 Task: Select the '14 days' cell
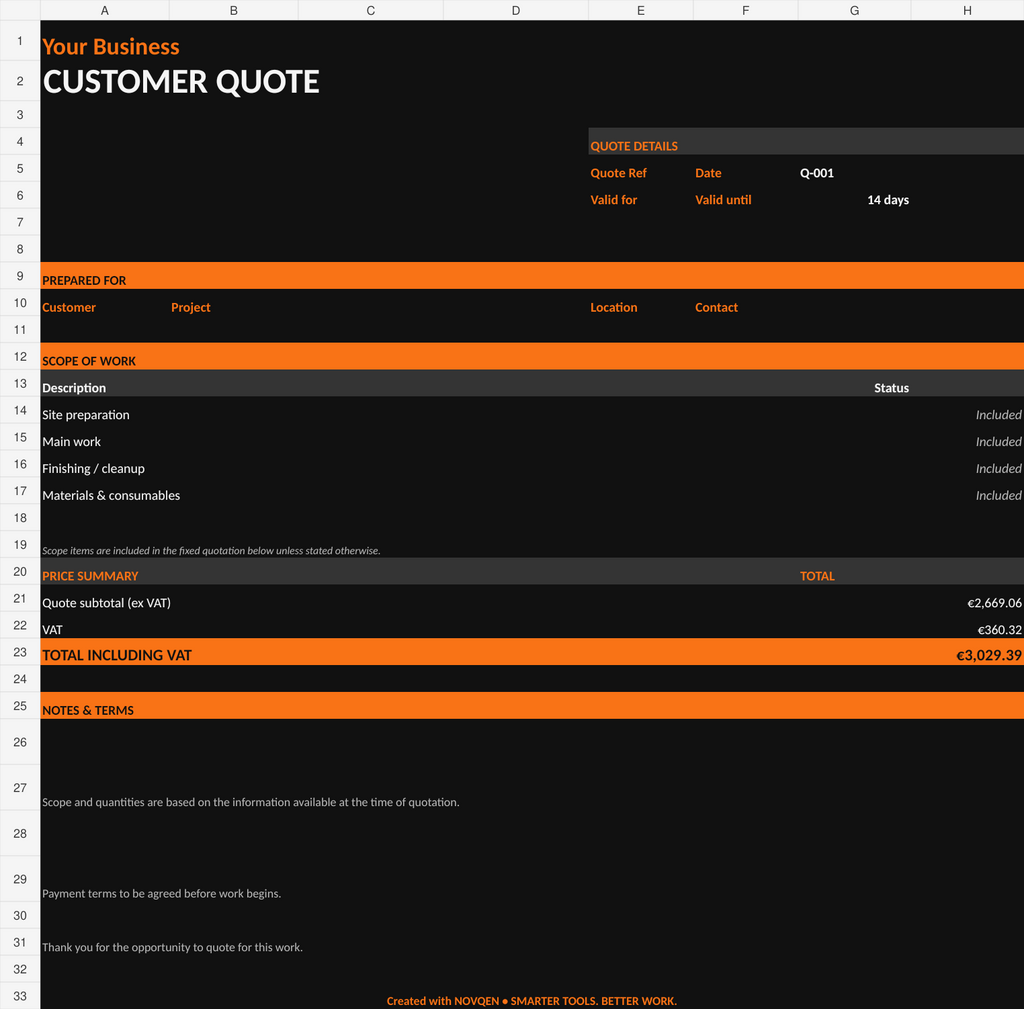click(x=888, y=200)
